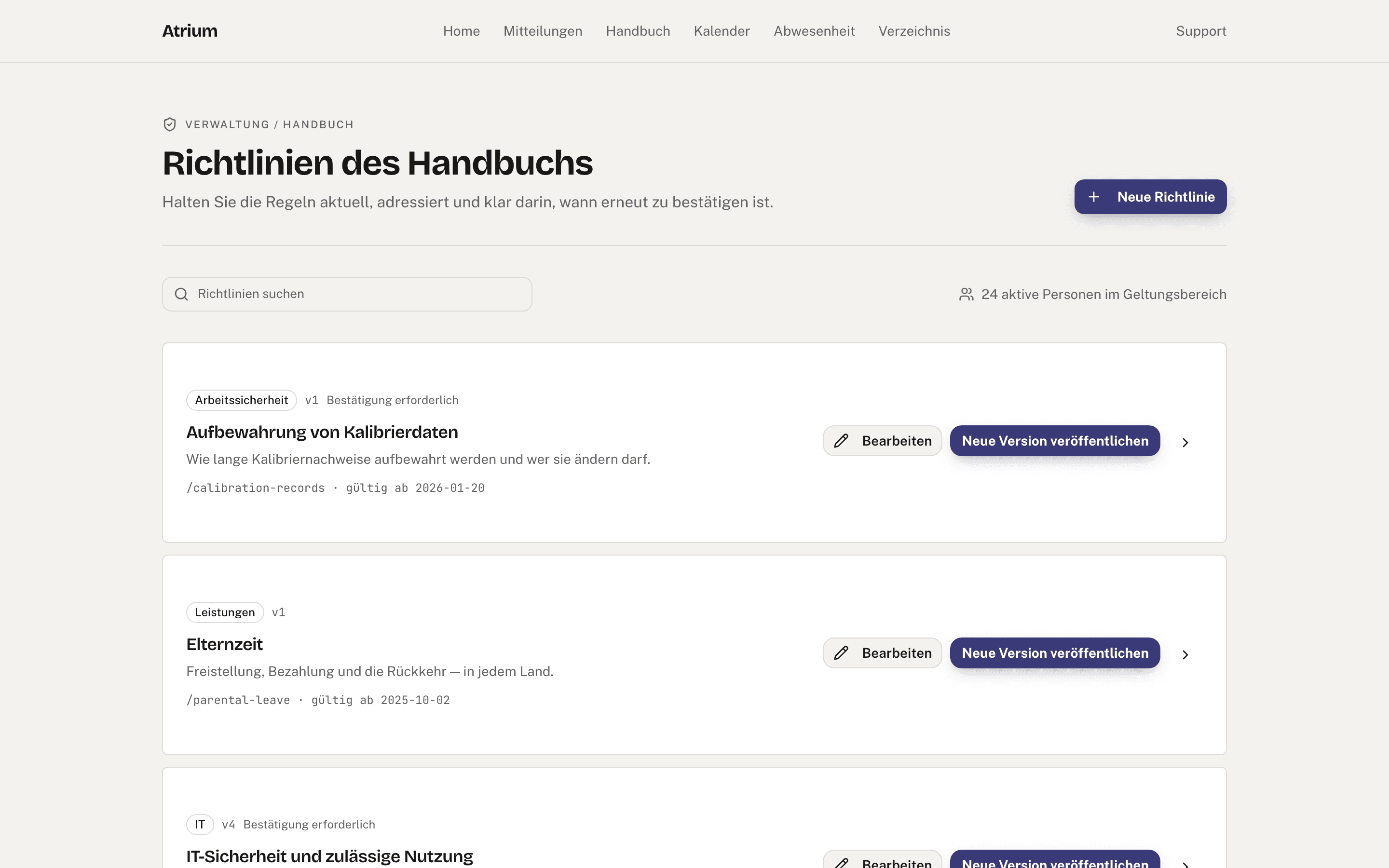Open the Verzeichnis page
This screenshot has width=1389, height=868.
914,31
